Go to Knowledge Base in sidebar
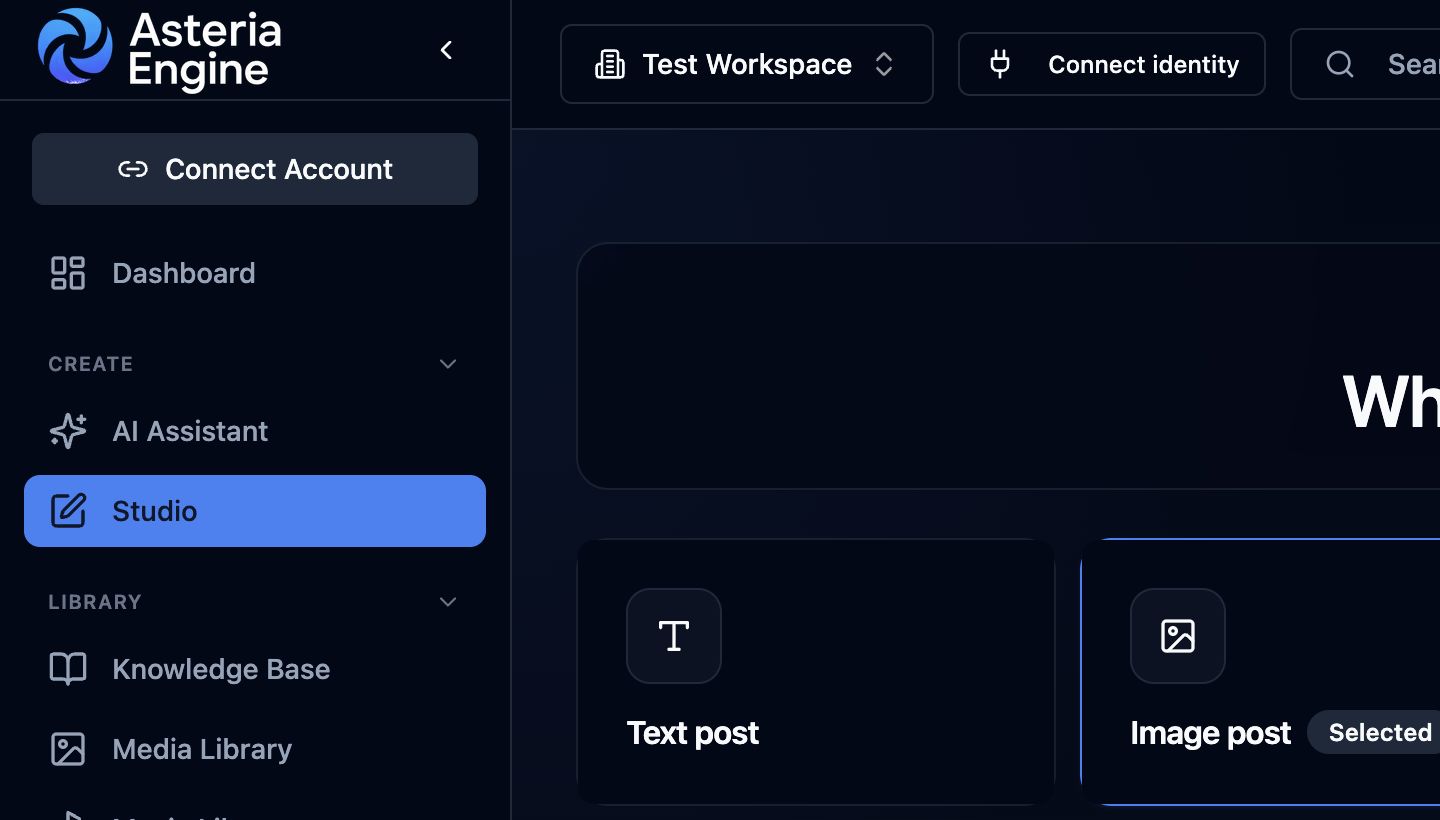1440x820 pixels. (255, 669)
